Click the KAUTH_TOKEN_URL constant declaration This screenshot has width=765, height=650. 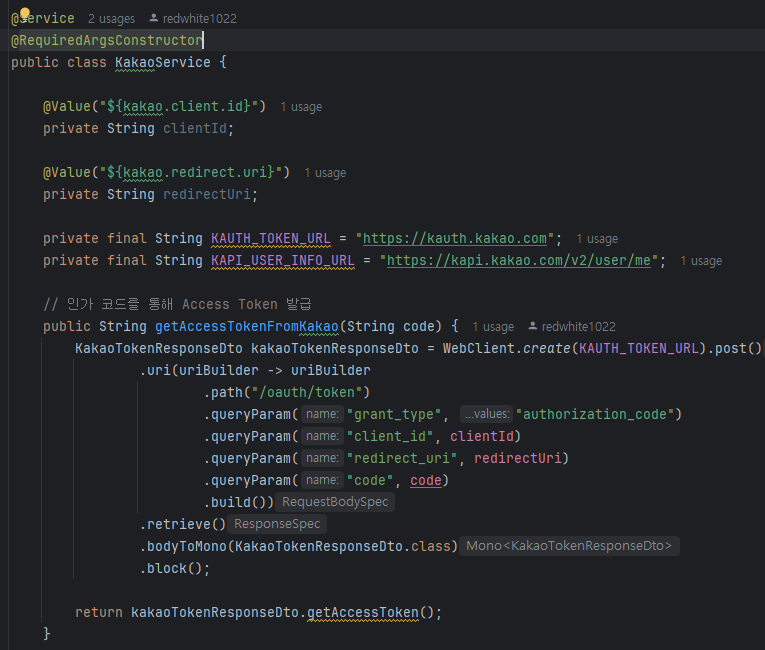271,239
